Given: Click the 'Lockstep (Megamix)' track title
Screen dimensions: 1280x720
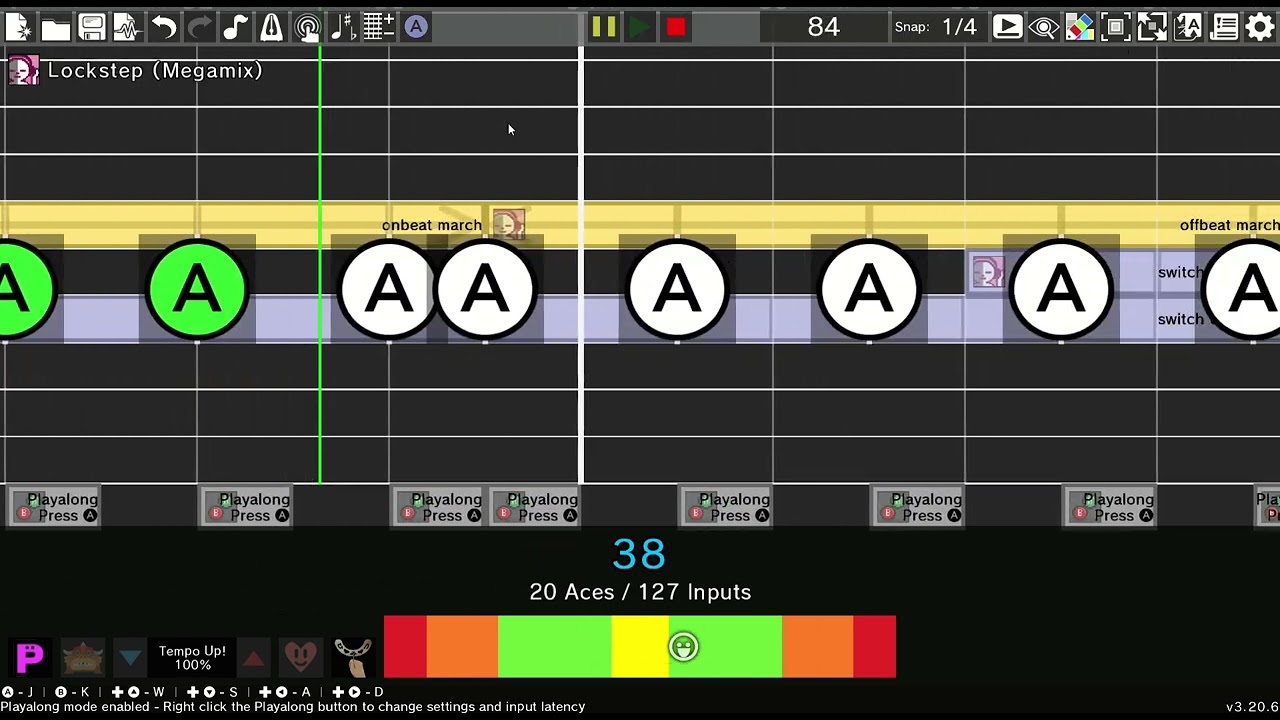Looking at the screenshot, I should (x=155, y=71).
